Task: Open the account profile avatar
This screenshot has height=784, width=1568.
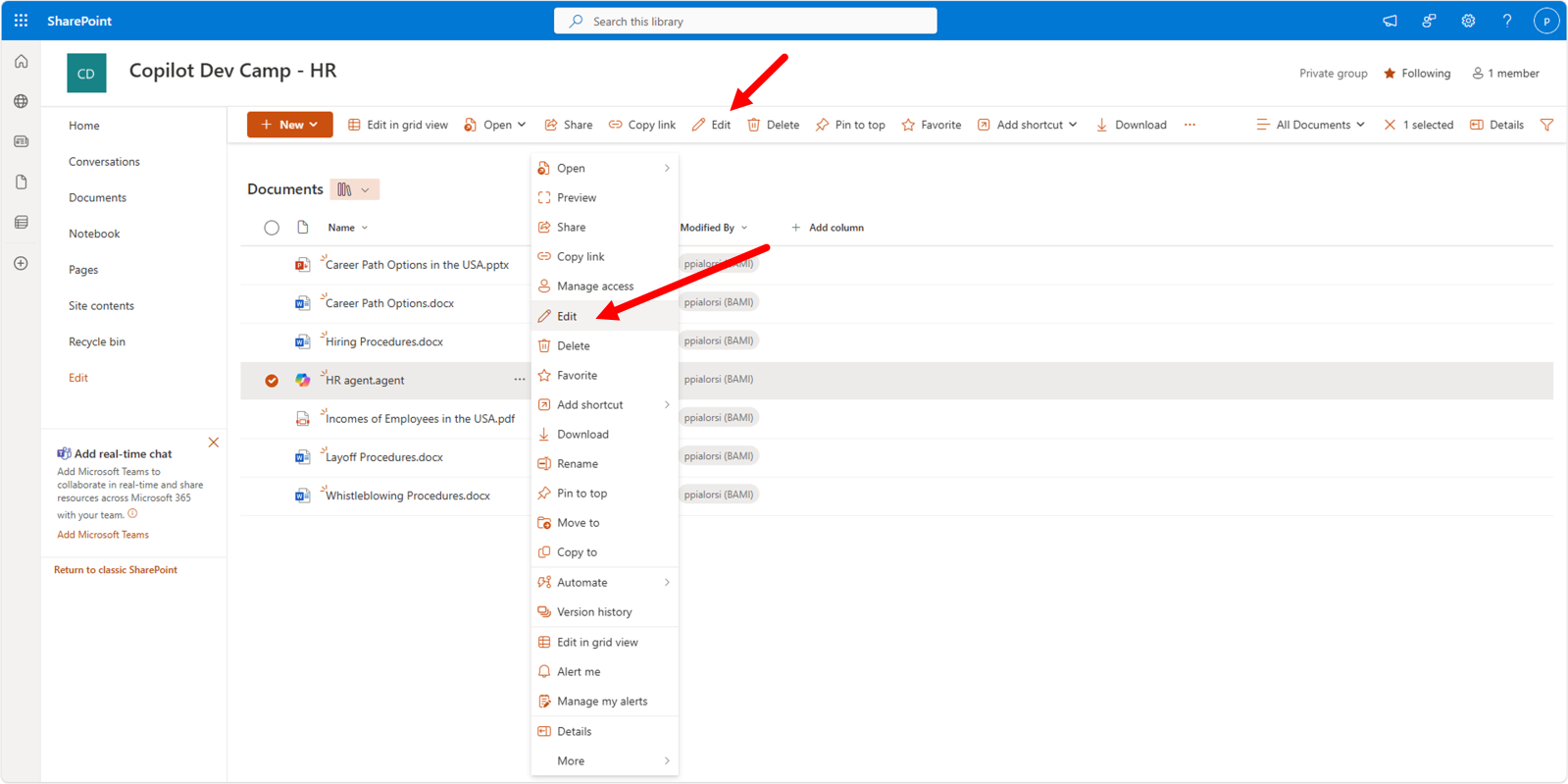Action: pyautogui.click(x=1546, y=21)
